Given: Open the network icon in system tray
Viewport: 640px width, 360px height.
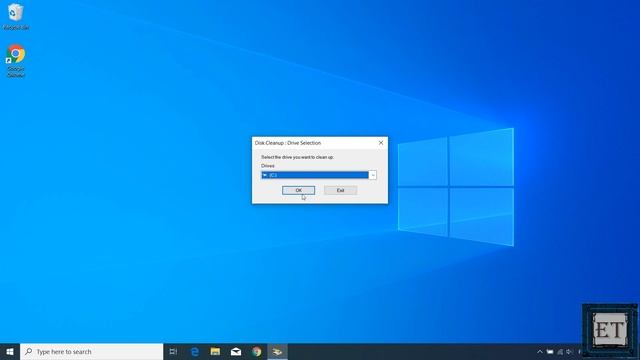Looking at the screenshot, I should pyautogui.click(x=560, y=351).
